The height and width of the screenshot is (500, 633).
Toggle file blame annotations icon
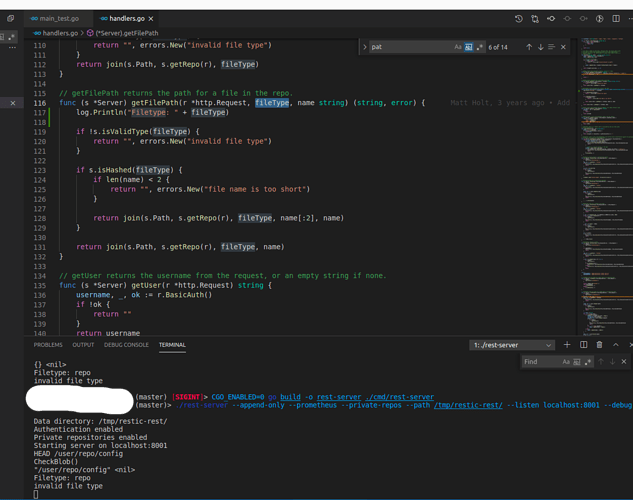point(599,19)
